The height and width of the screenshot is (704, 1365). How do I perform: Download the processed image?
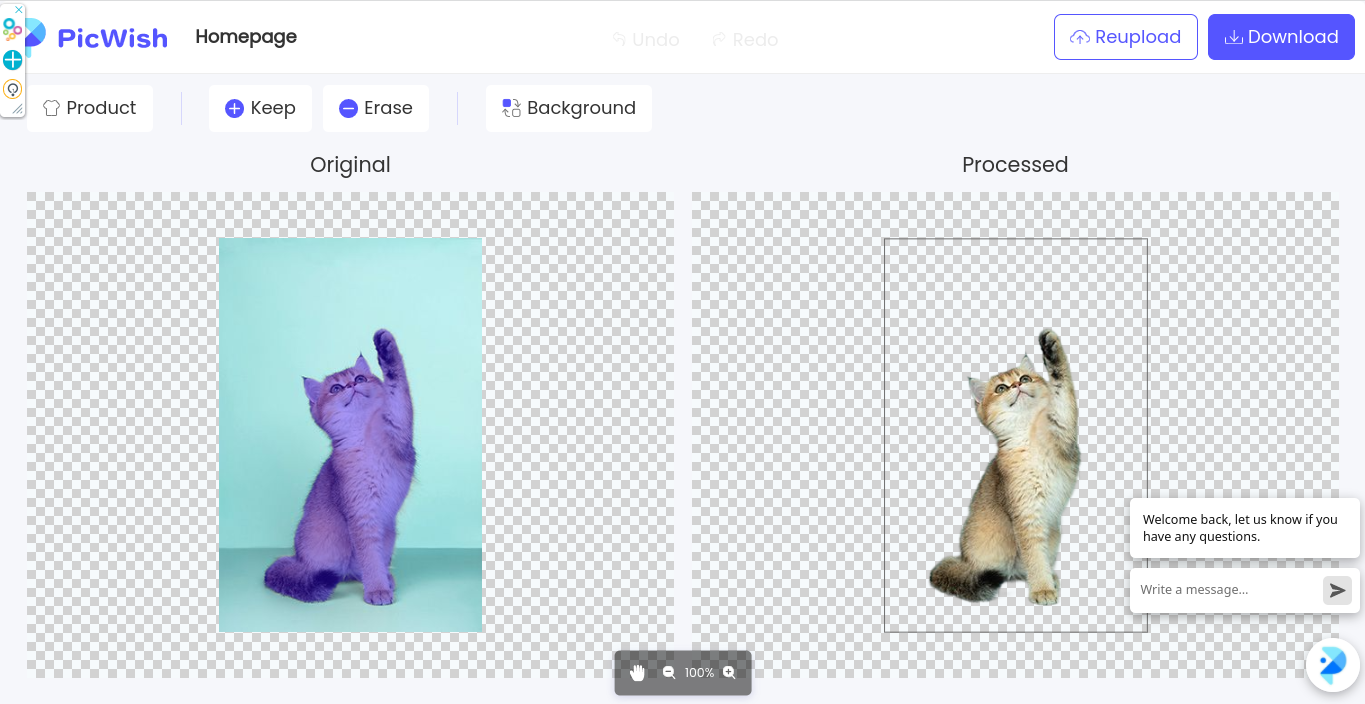1281,37
